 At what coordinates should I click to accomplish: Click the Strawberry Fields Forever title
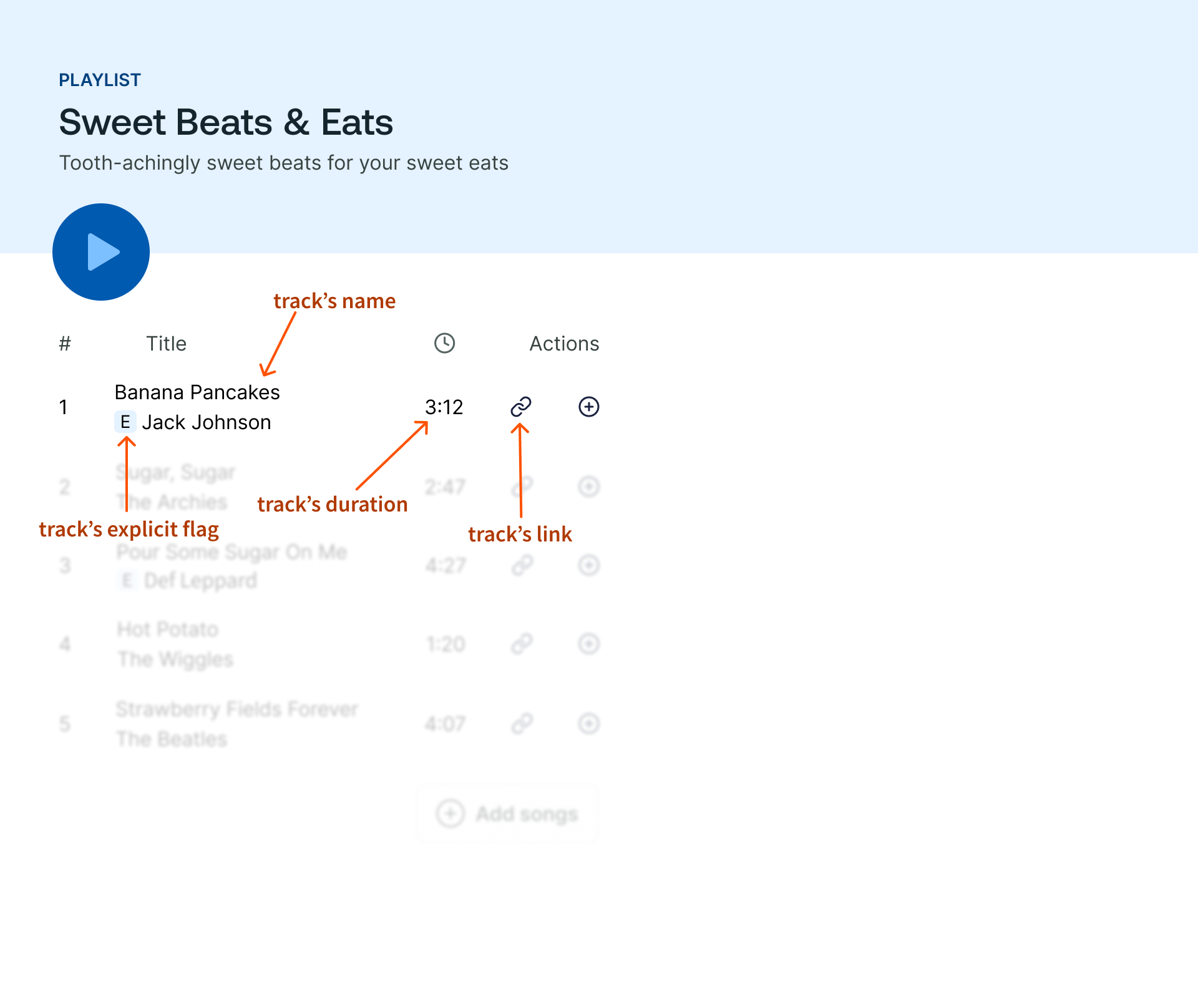tap(236, 709)
